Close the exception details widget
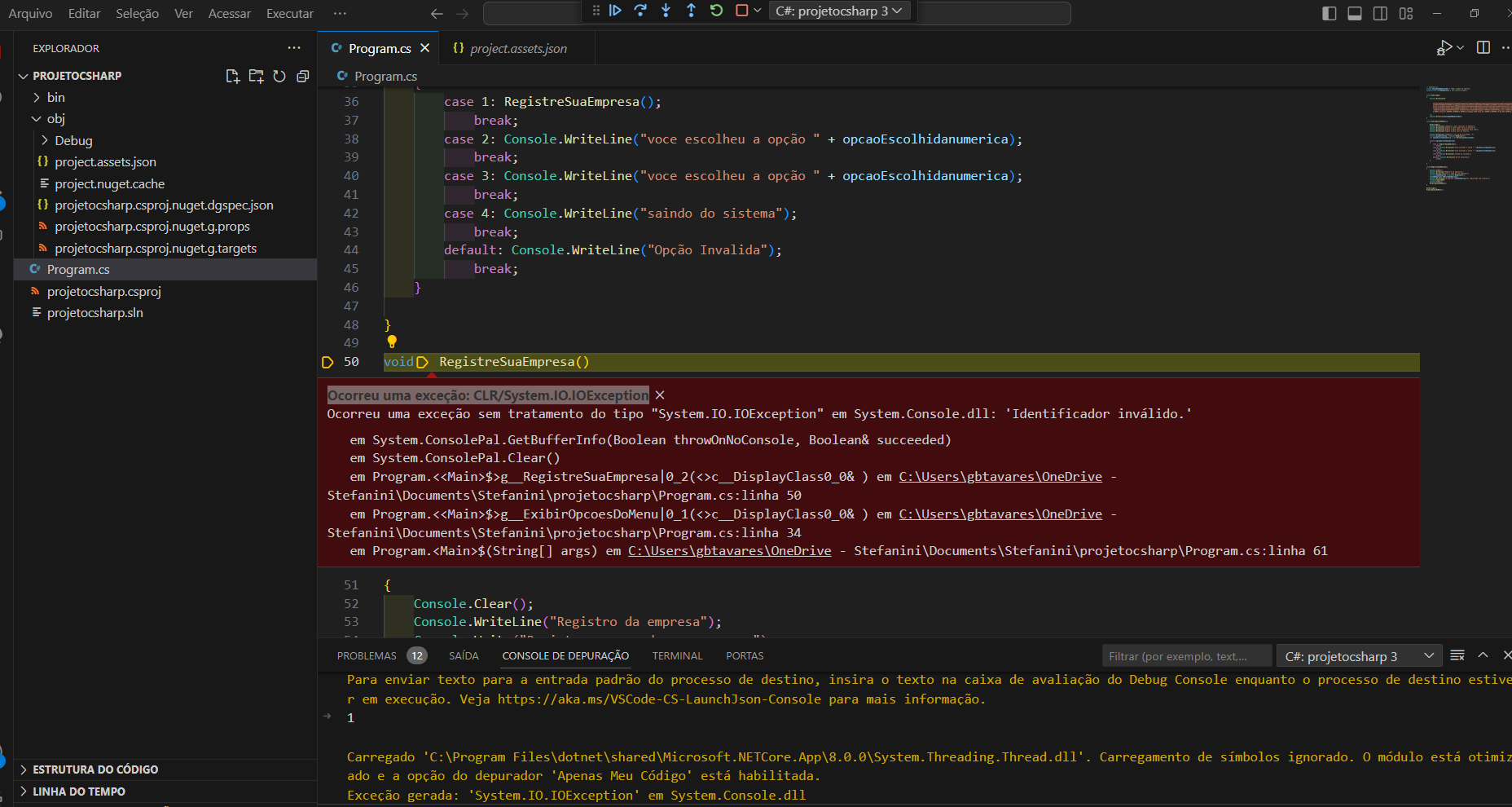 point(660,395)
